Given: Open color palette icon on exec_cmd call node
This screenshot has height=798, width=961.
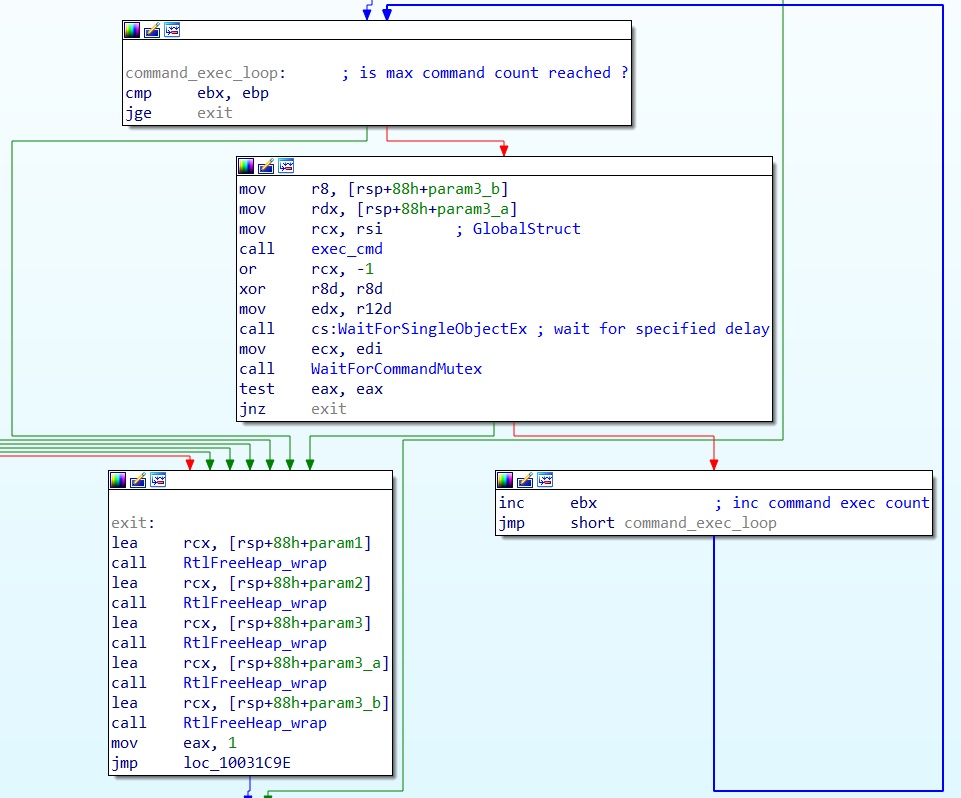Looking at the screenshot, I should coord(246,166).
